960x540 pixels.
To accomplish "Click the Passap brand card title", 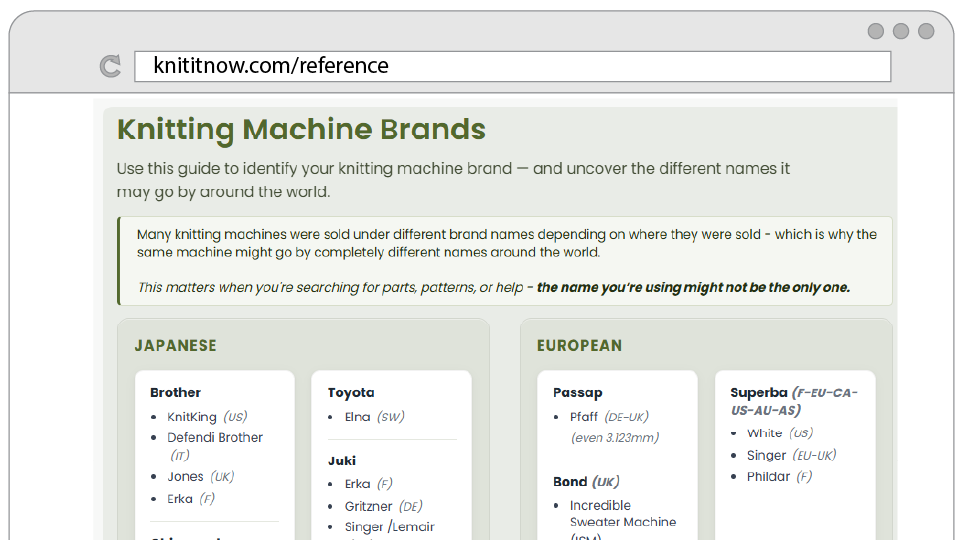I will [x=577, y=392].
